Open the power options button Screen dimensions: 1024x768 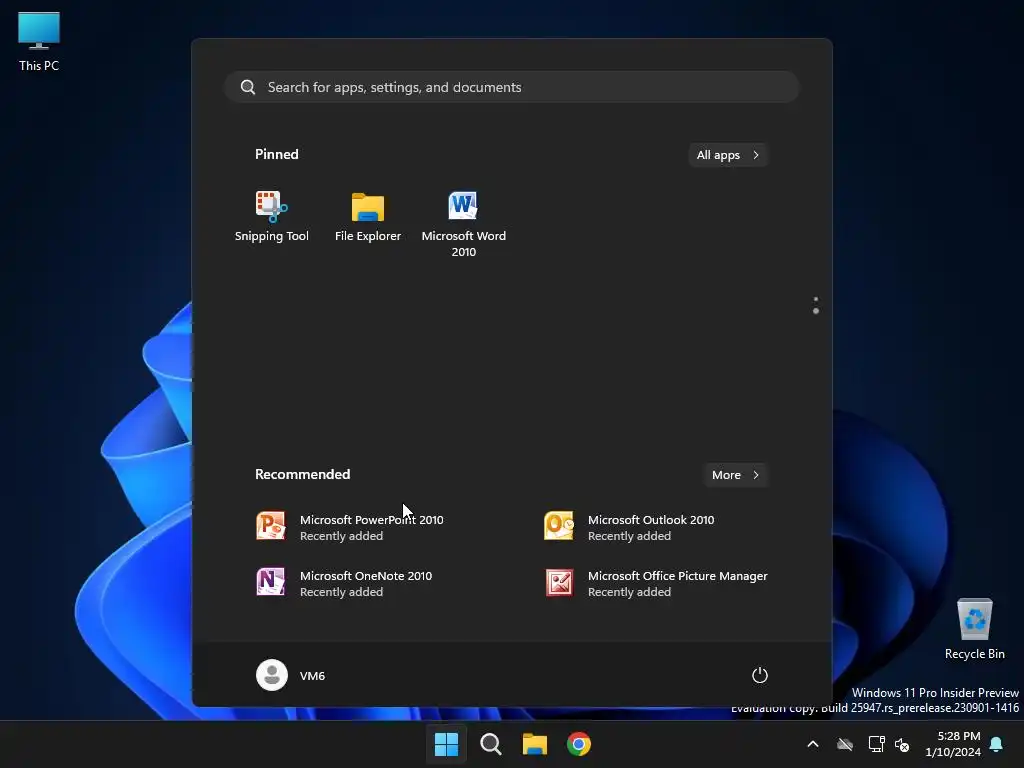click(760, 675)
